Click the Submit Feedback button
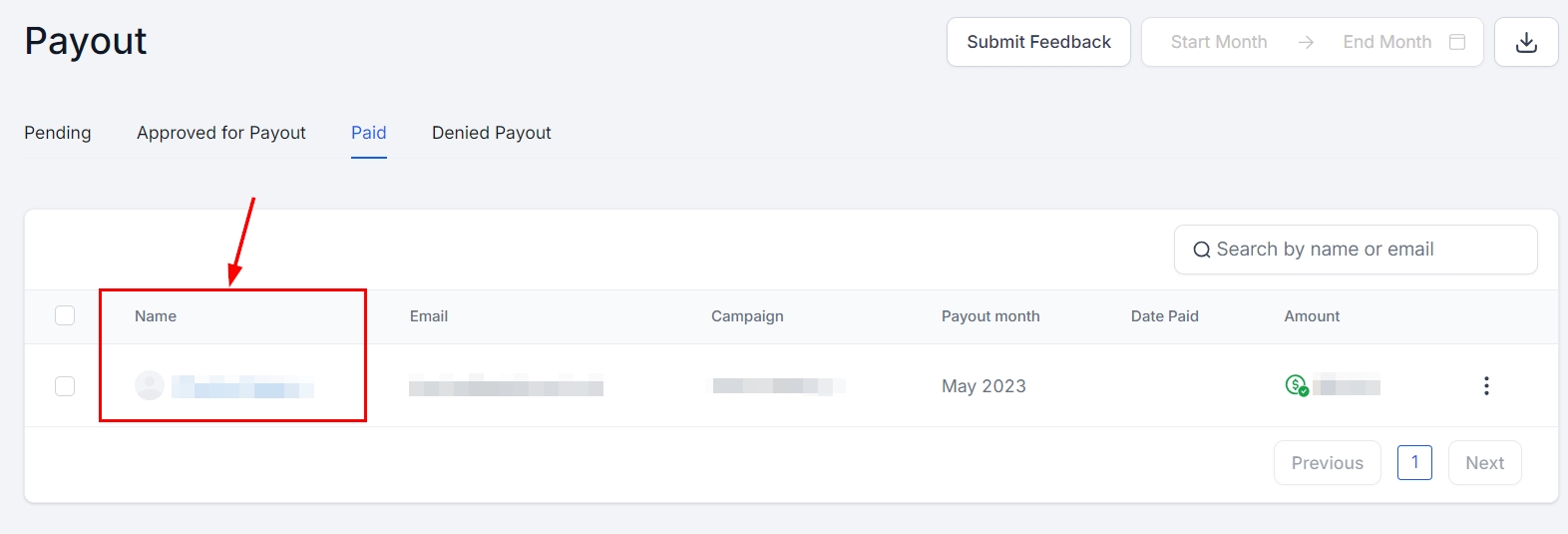The height and width of the screenshot is (534, 1568). click(1038, 42)
